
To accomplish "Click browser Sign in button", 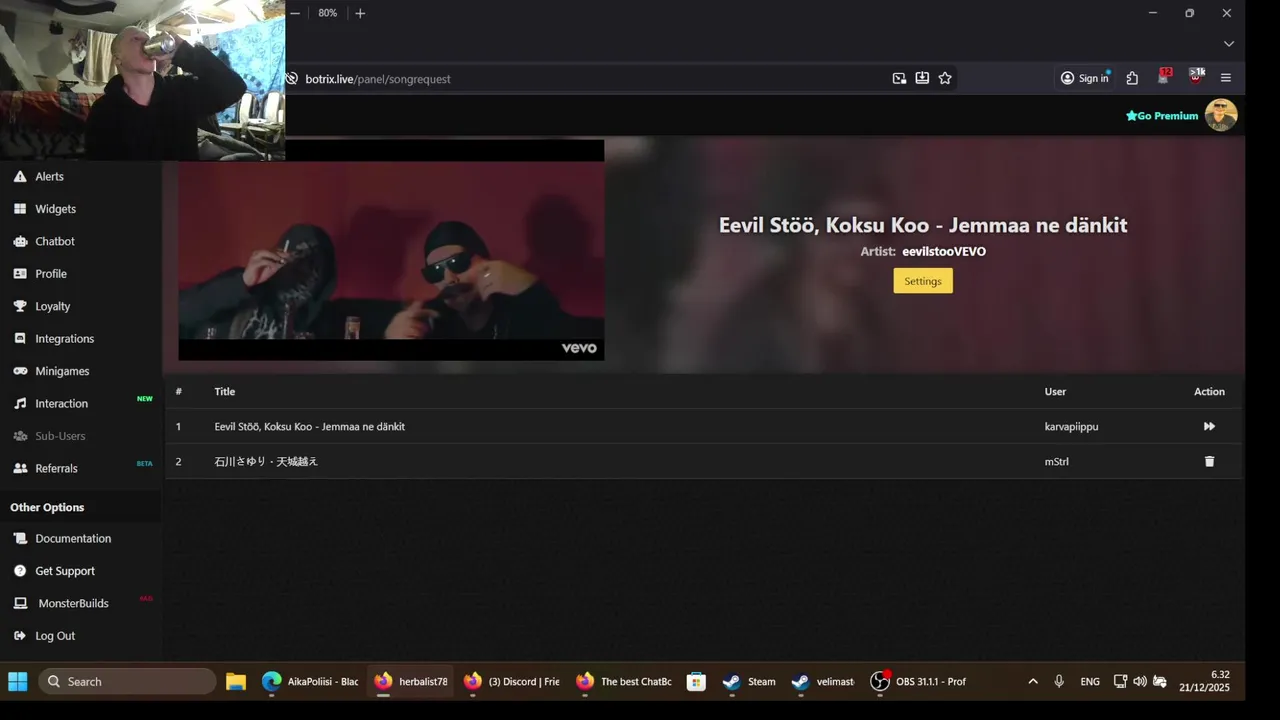I will (x=1085, y=78).
